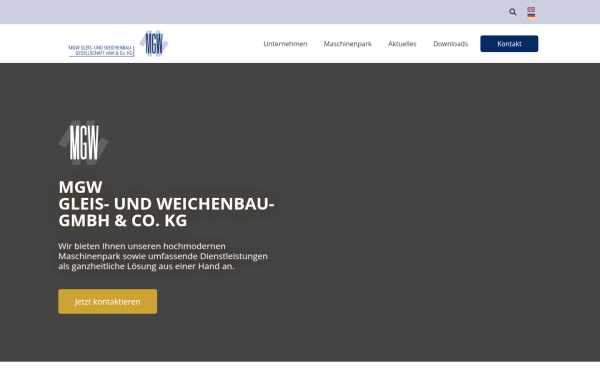The width and height of the screenshot is (600, 375).
Task: Open the search via magnifier icon
Action: (x=512, y=12)
